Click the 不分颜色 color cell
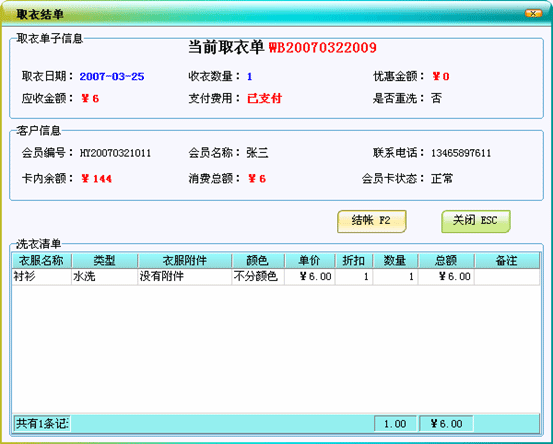 [258, 276]
